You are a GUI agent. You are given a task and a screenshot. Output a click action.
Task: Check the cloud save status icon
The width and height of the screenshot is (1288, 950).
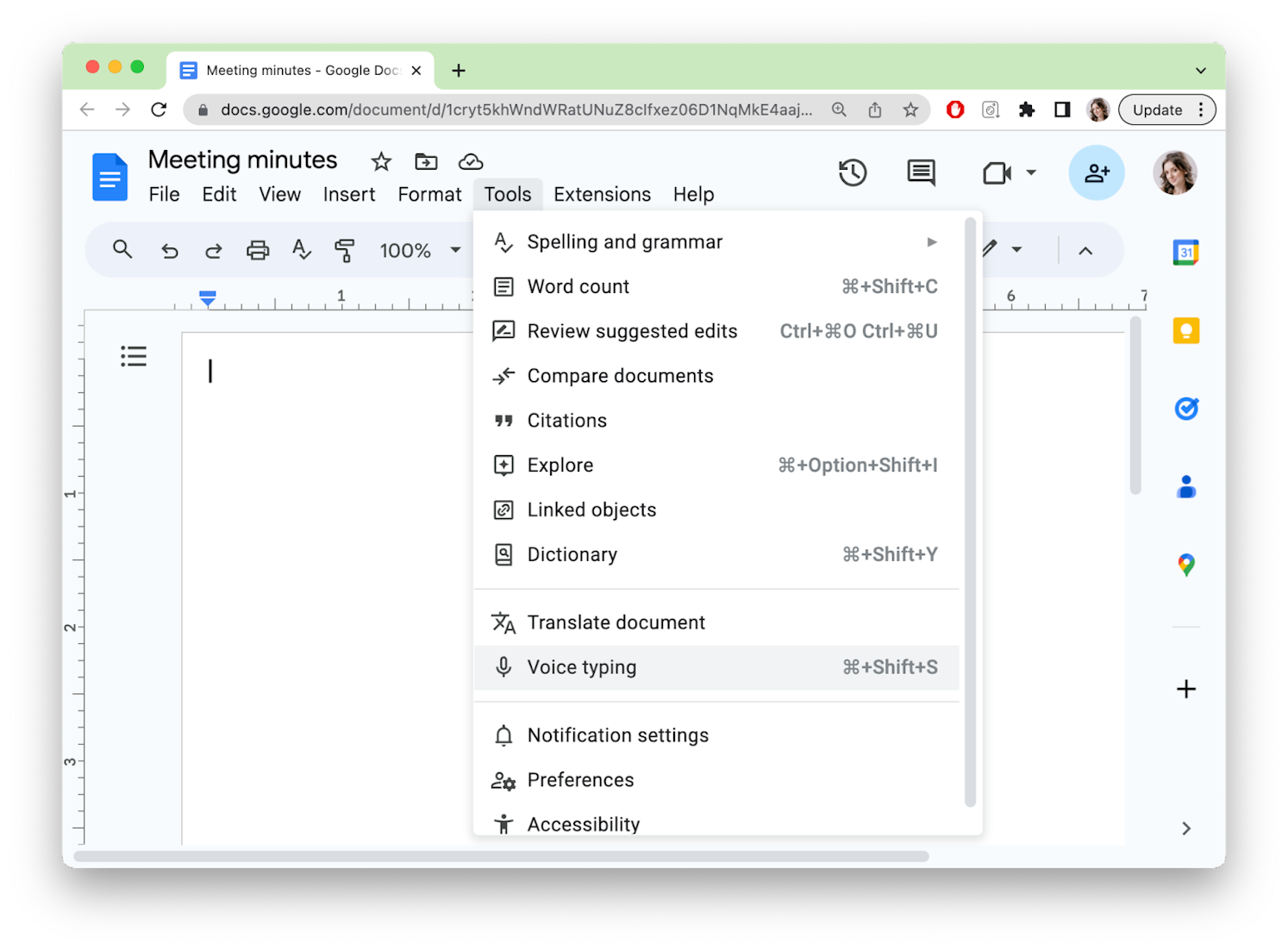click(x=471, y=161)
